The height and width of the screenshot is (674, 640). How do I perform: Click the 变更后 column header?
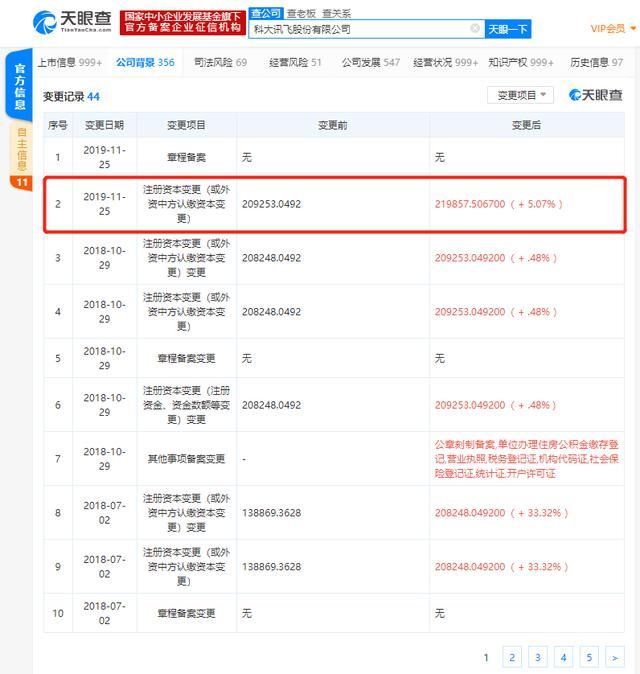[527, 125]
